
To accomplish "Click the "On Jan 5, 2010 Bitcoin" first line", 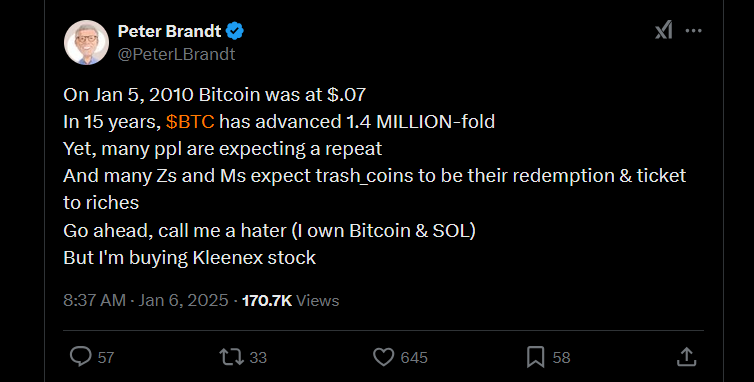I will 215,95.
